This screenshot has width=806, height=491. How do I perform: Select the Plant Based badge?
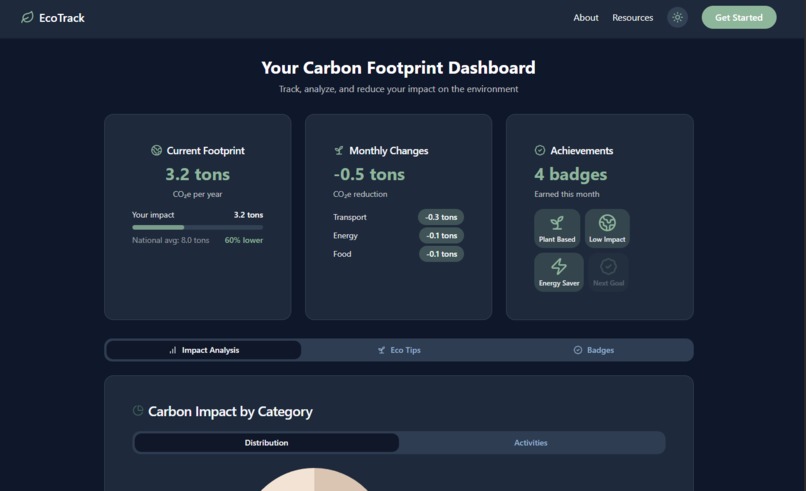pyautogui.click(x=557, y=228)
